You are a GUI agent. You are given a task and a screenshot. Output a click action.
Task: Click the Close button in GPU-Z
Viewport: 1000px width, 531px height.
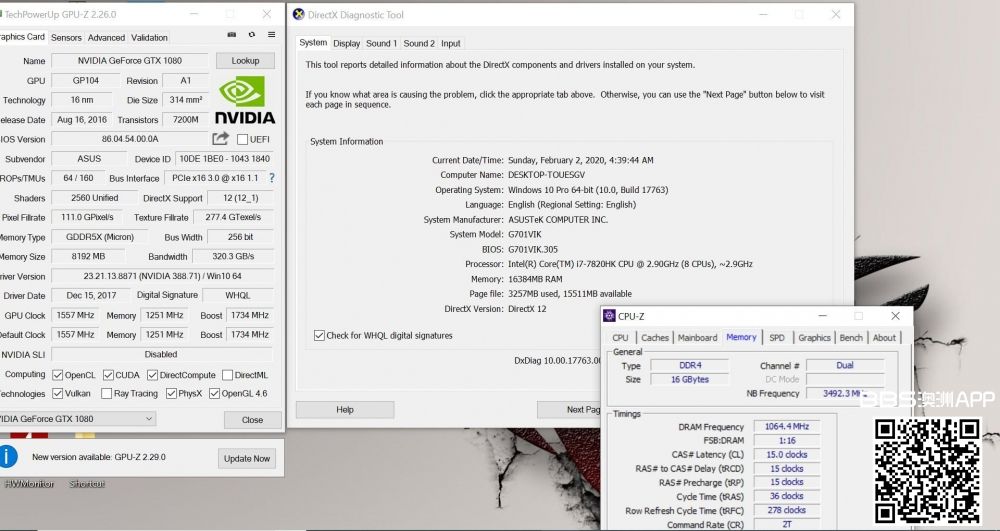[253, 419]
